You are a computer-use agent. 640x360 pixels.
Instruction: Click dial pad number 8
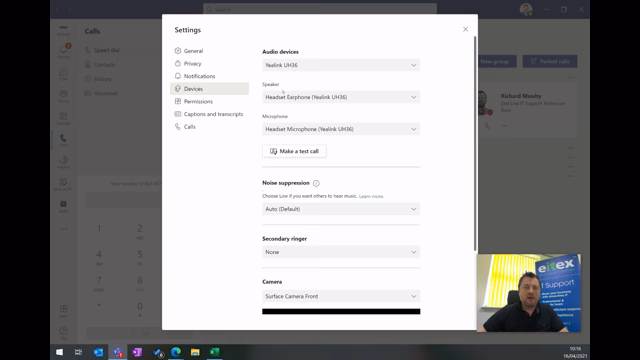click(x=140, y=283)
